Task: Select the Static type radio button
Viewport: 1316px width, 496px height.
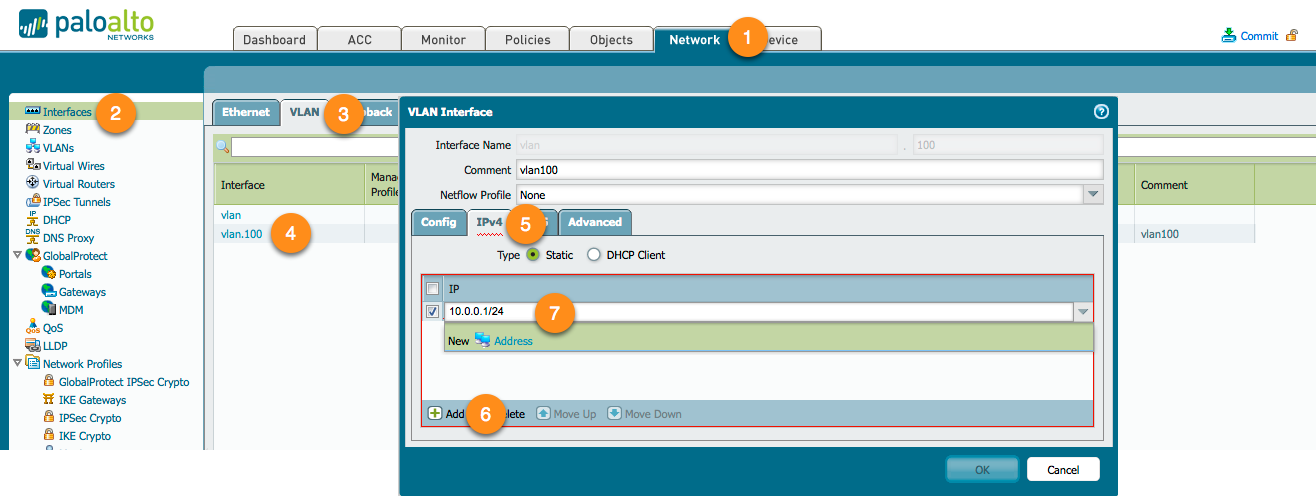Action: tap(533, 255)
